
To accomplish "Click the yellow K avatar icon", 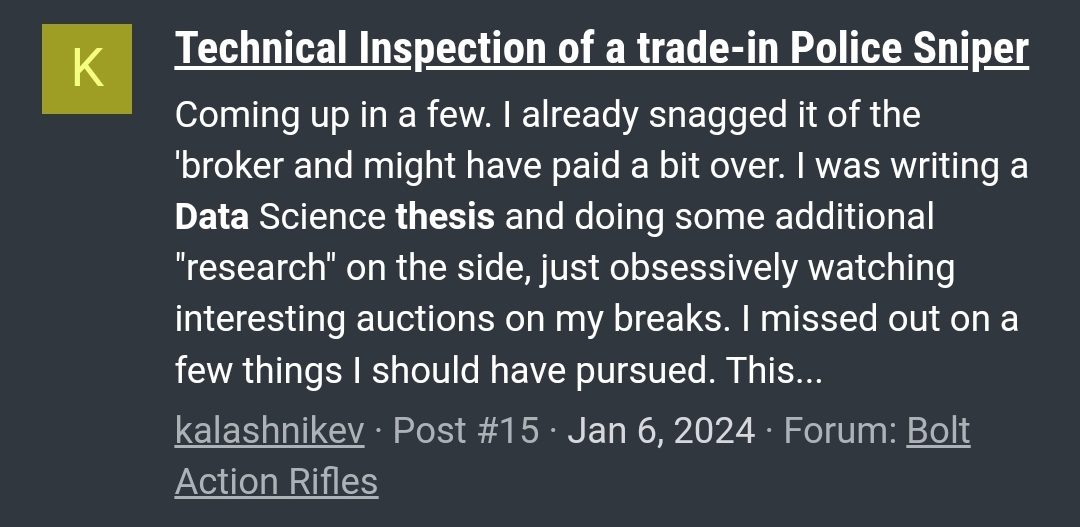I will pyautogui.click(x=87, y=69).
